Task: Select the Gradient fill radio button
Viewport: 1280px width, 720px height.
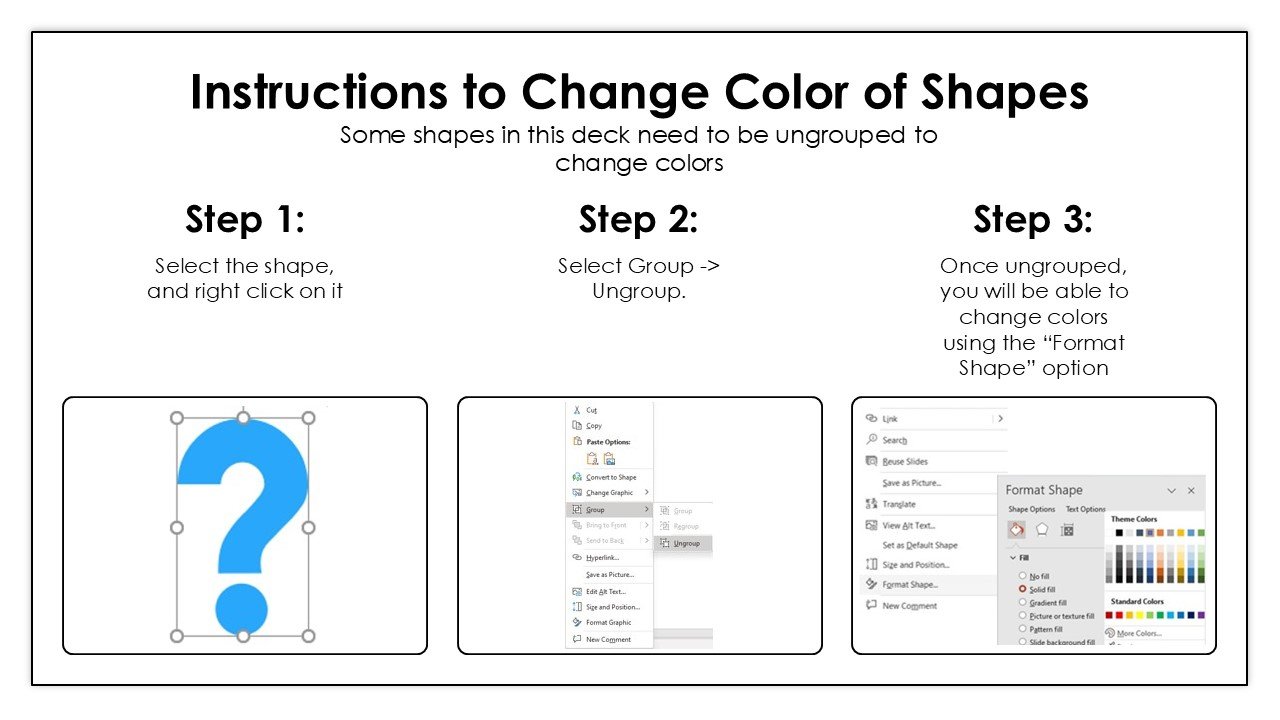Action: [x=1022, y=603]
